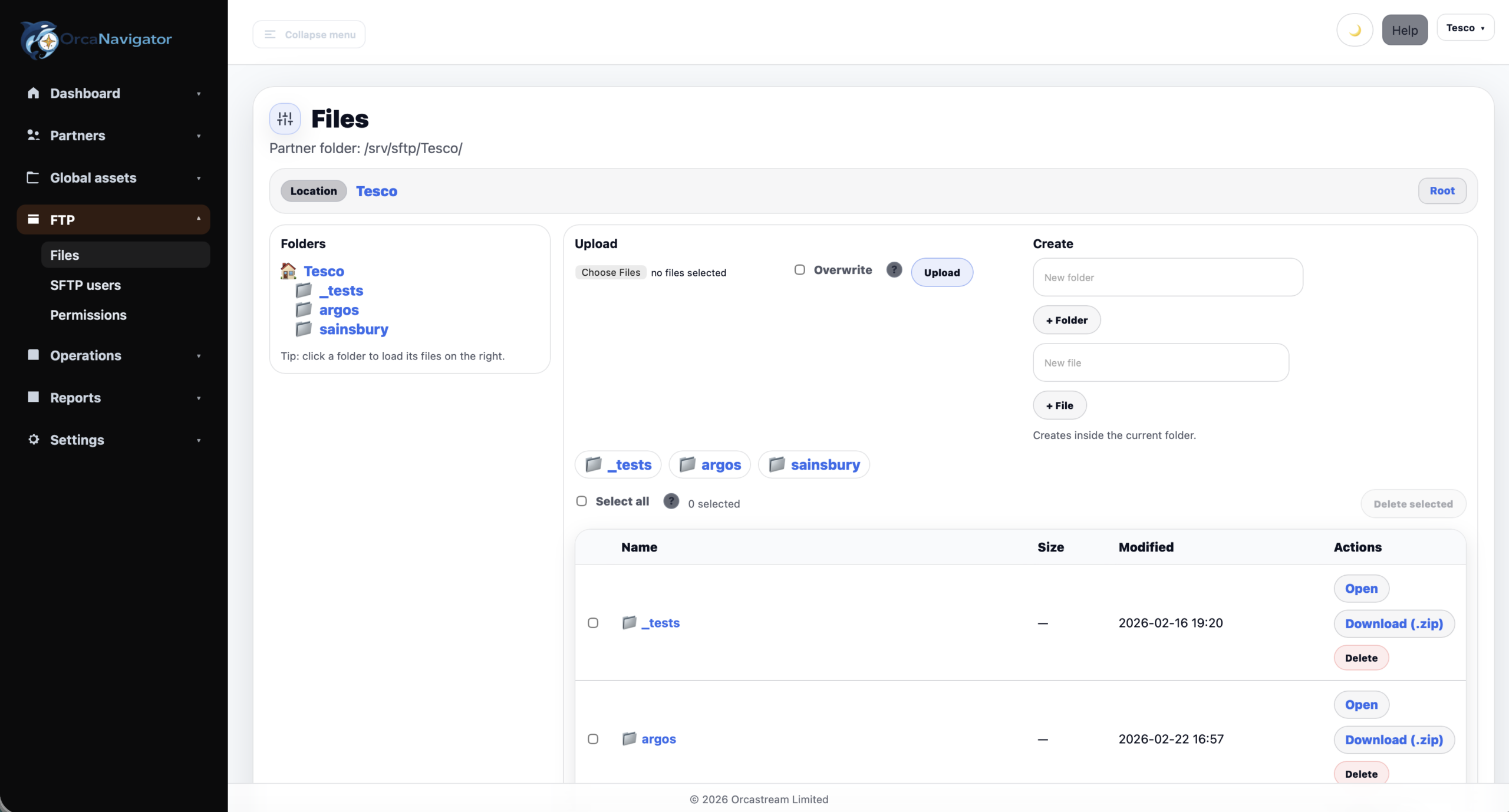This screenshot has height=812, width=1509.
Task: Click the Root navigation pill
Action: tap(1442, 190)
